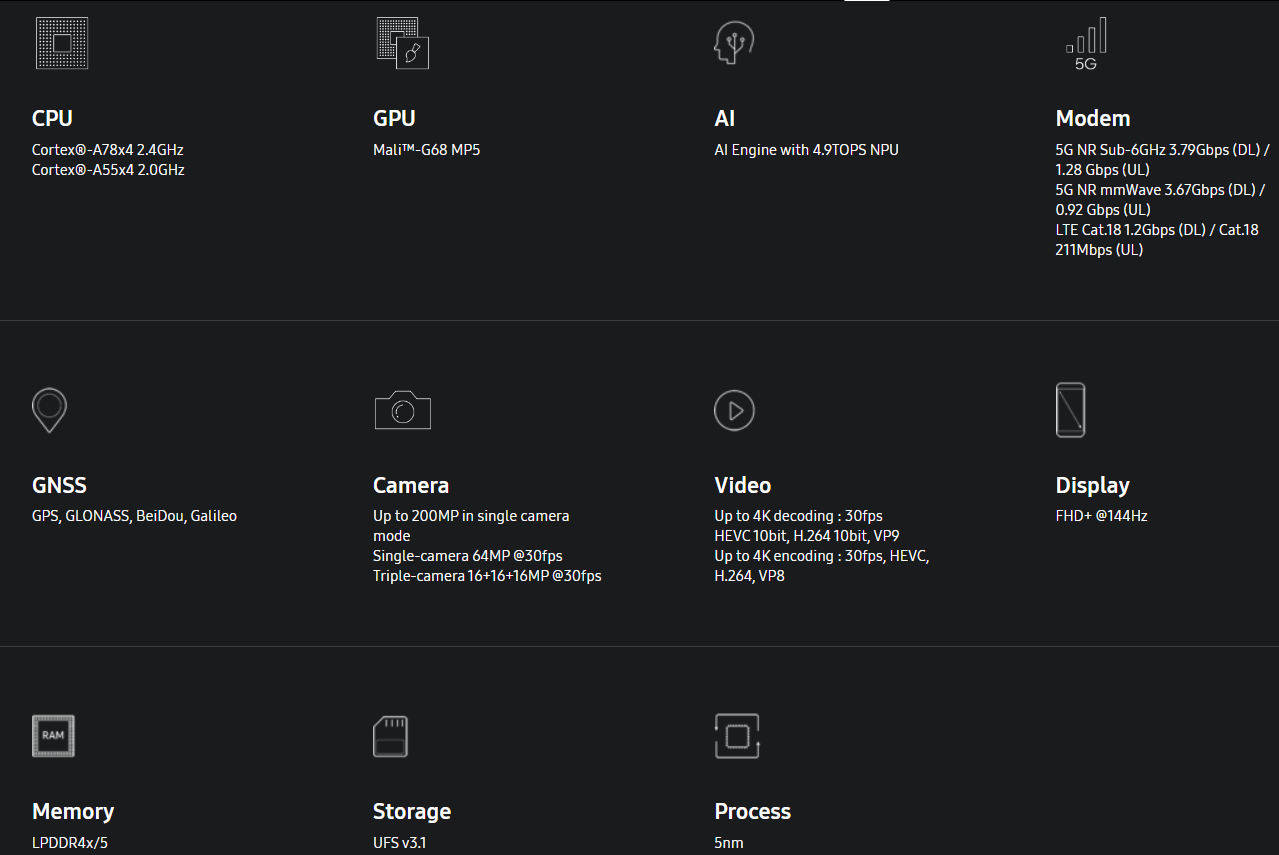Image resolution: width=1279 pixels, height=855 pixels.
Task: Click the AI heading
Action: click(x=725, y=118)
